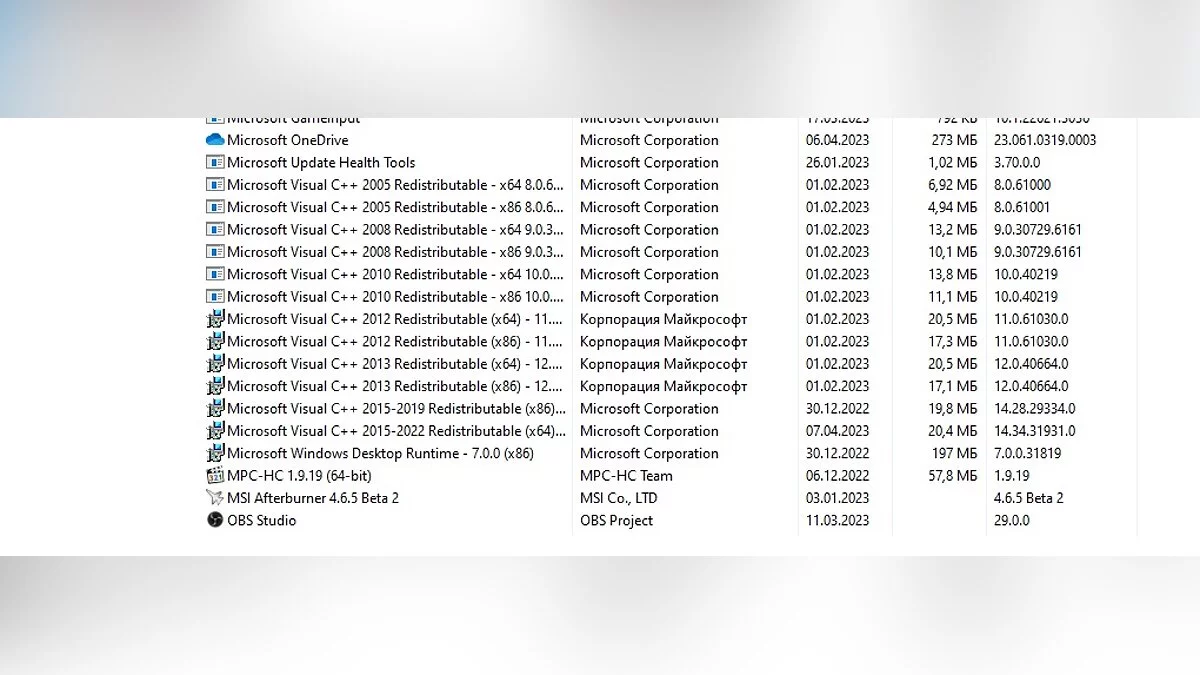Click publisher "MPC-HC Team"
The height and width of the screenshot is (675, 1200).
click(x=626, y=475)
